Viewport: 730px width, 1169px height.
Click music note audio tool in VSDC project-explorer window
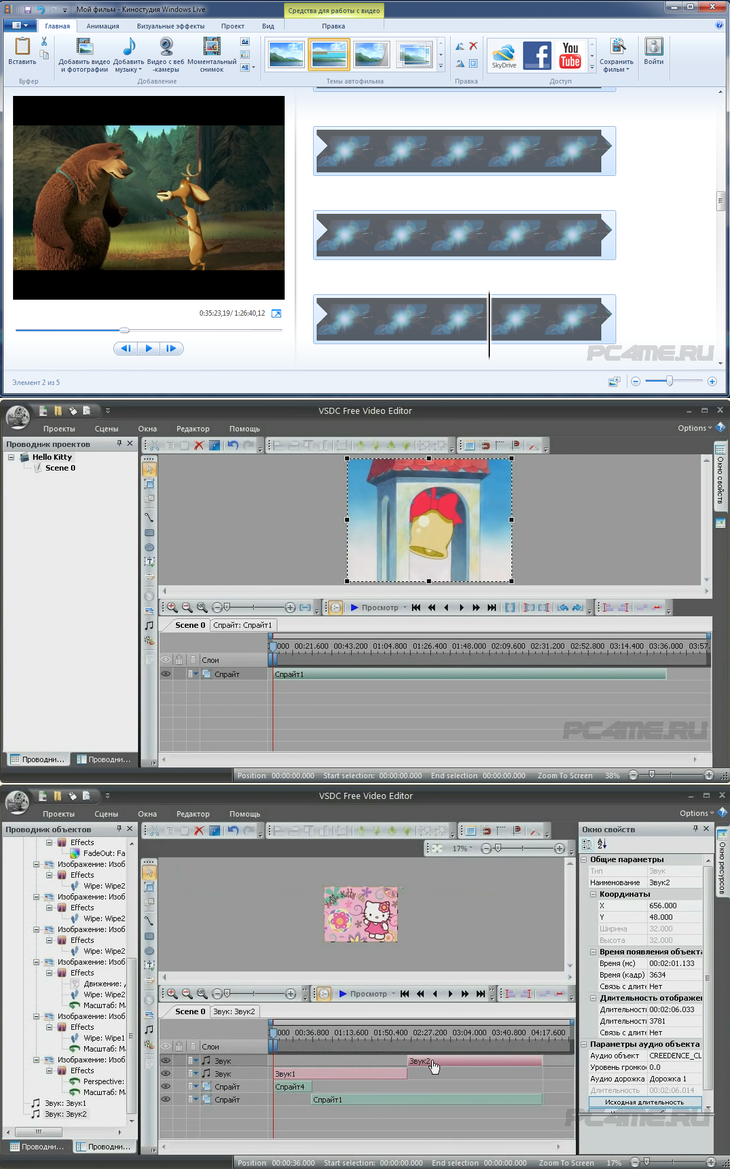149,625
